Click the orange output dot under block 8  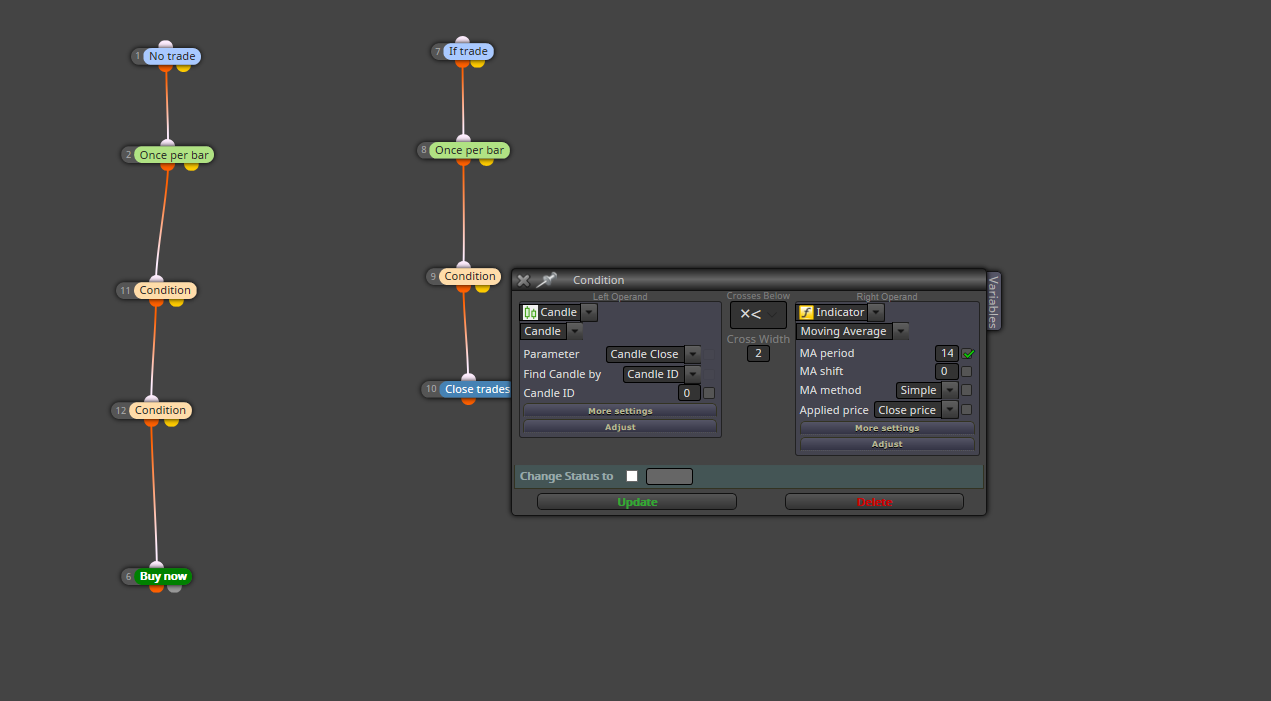463,161
